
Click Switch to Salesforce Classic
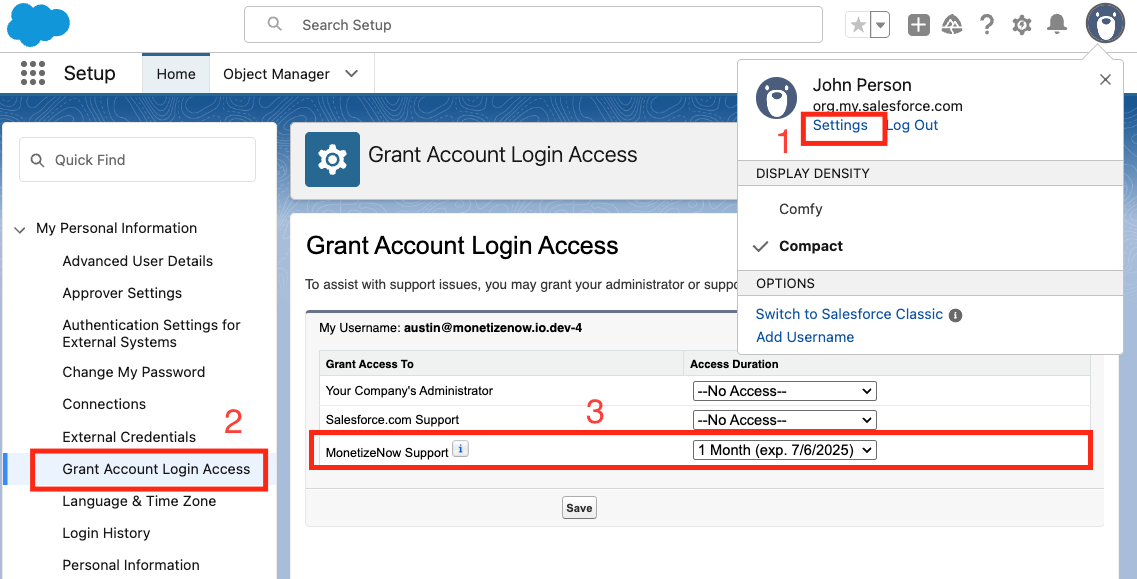849,314
